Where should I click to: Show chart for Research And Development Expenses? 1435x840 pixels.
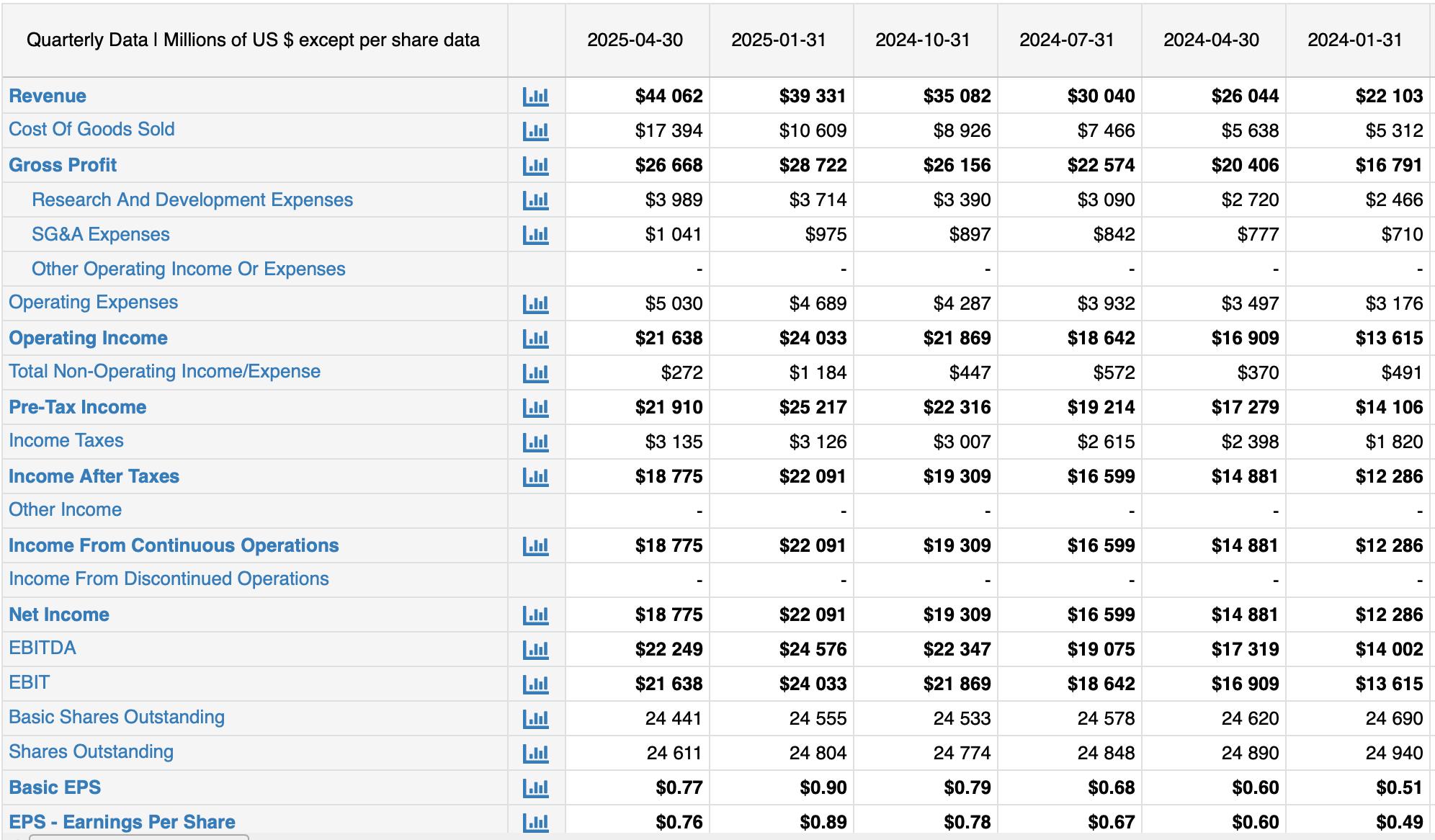[x=535, y=200]
